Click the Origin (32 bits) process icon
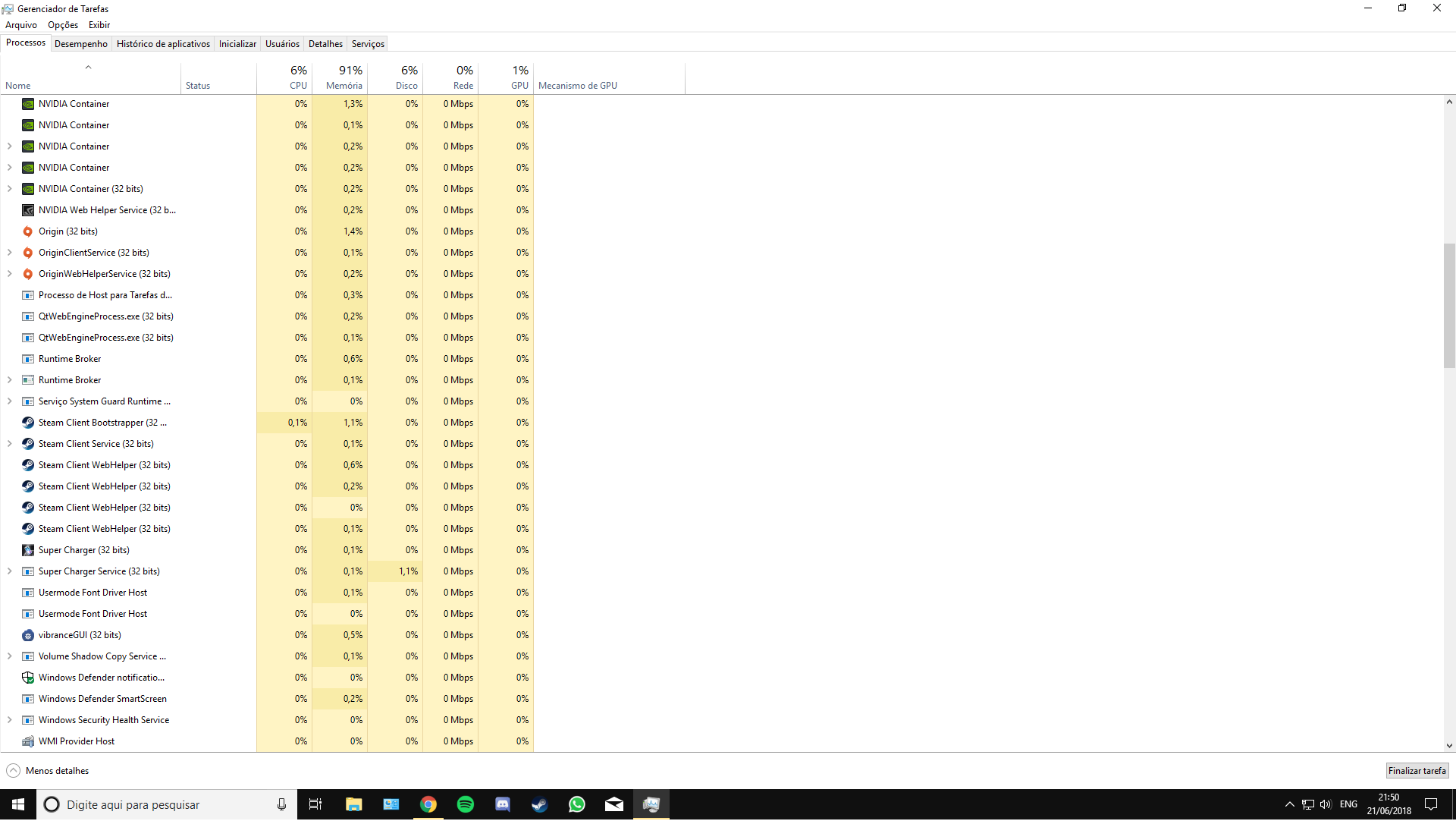This screenshot has width=1456, height=821. coord(28,231)
